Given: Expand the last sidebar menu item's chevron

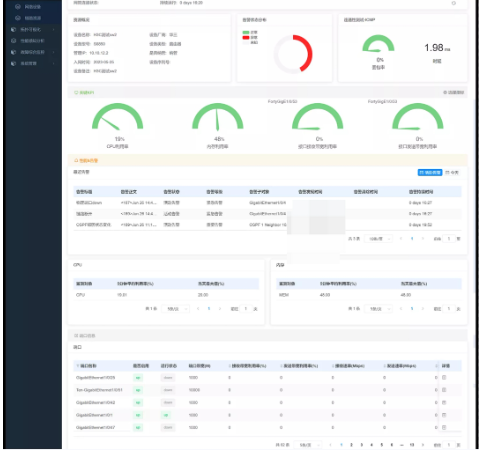Looking at the screenshot, I should tap(53, 63).
